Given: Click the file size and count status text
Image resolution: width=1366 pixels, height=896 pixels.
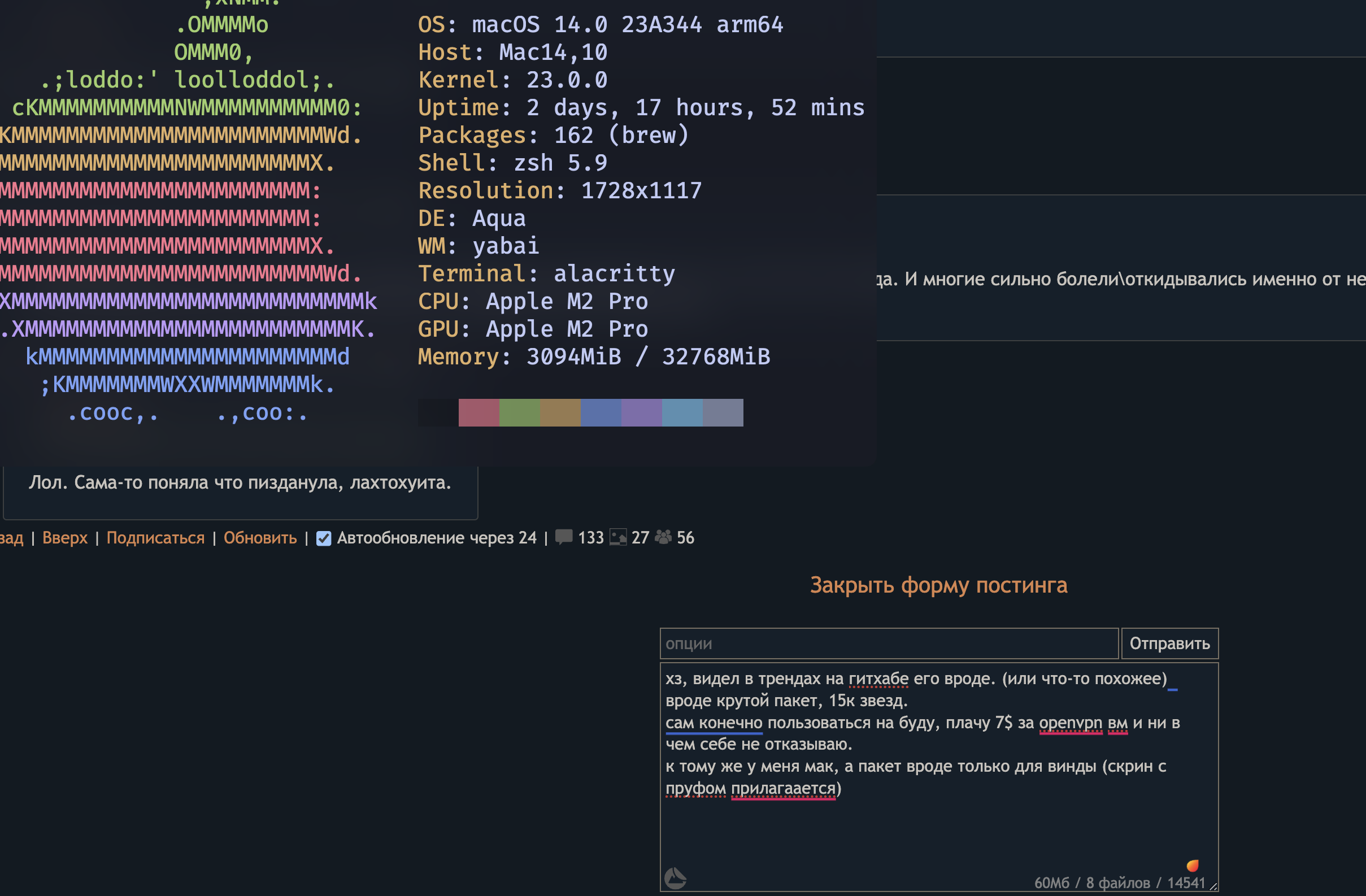Looking at the screenshot, I should 1119,883.
